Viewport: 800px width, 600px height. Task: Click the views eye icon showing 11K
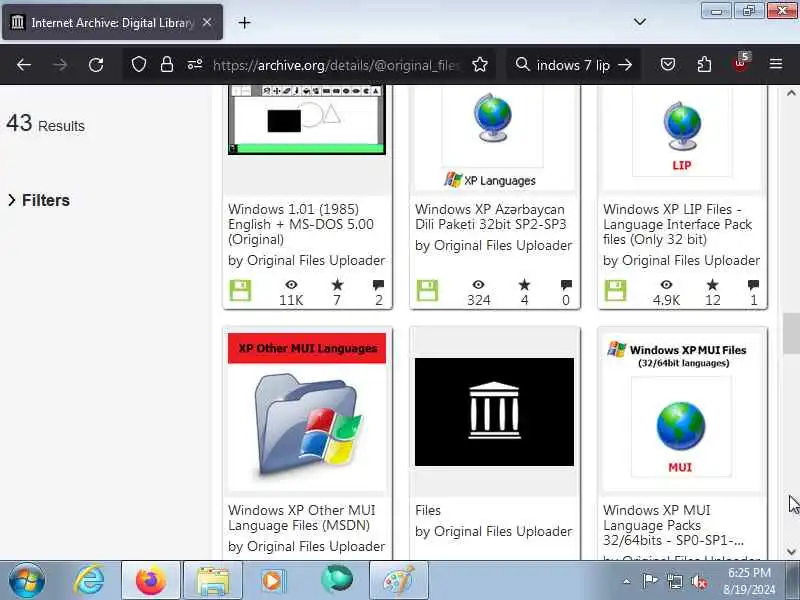point(291,285)
